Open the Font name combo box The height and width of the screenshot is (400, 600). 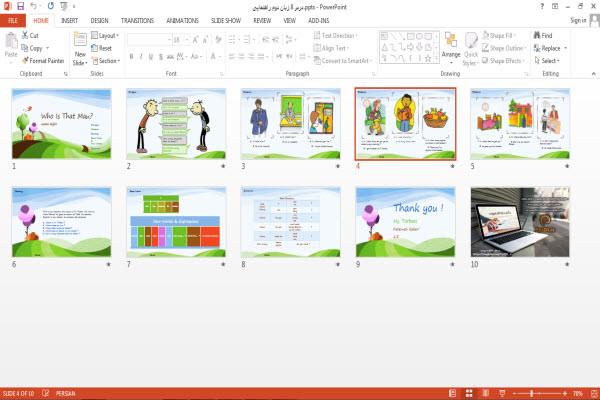coord(149,39)
